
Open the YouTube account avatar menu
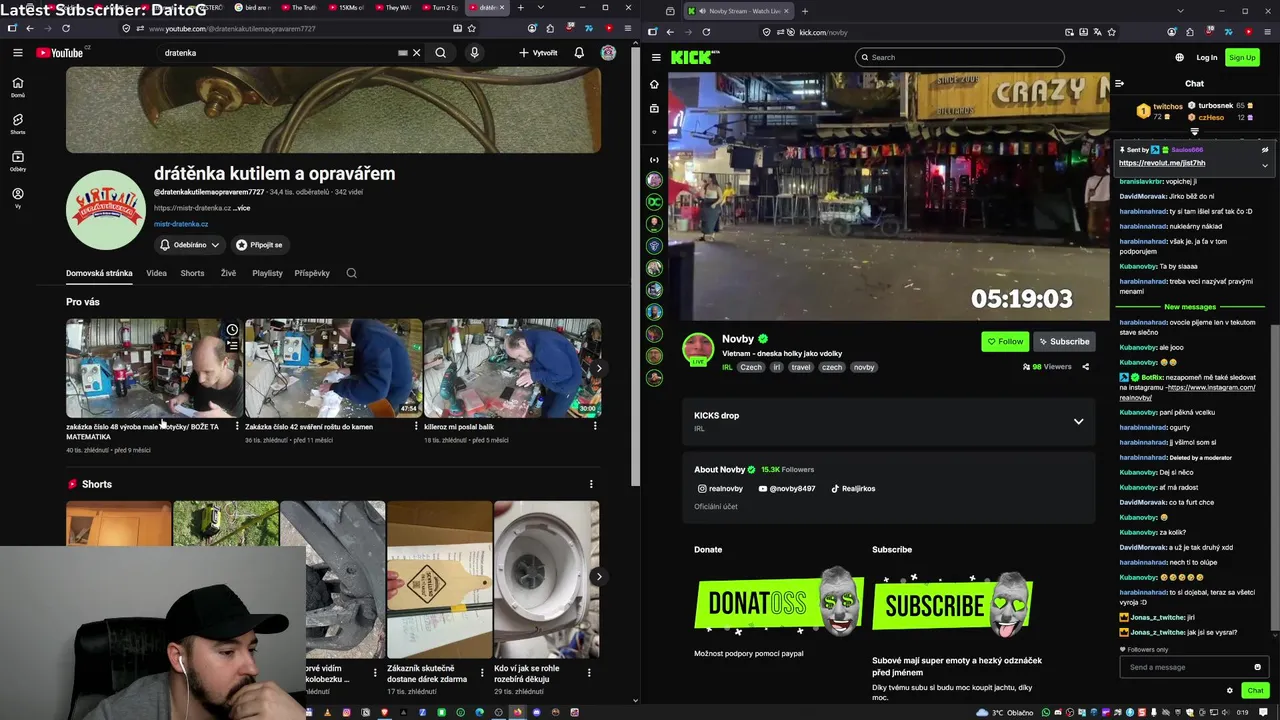[x=608, y=53]
